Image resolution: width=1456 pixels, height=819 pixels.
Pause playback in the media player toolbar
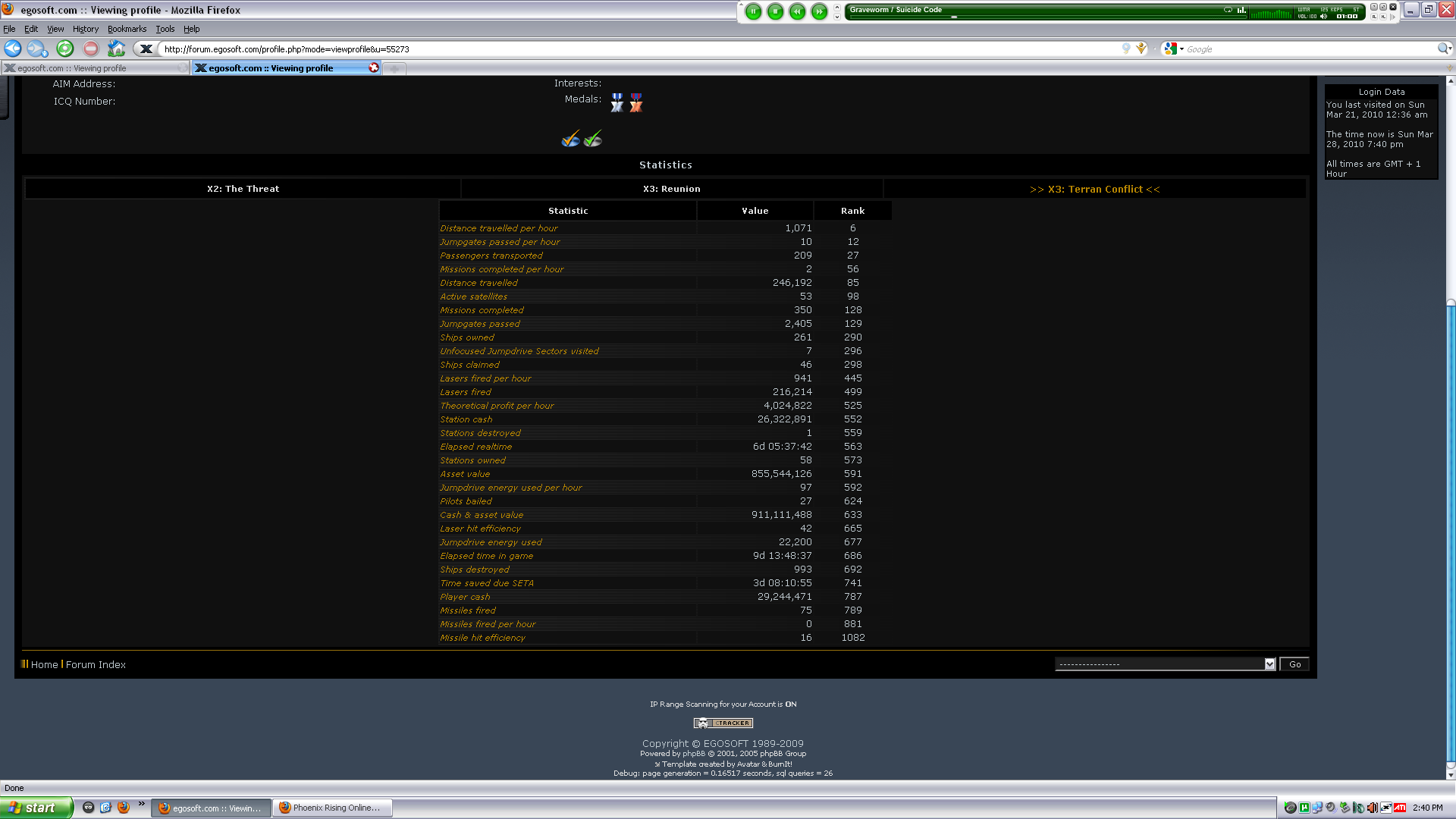753,11
